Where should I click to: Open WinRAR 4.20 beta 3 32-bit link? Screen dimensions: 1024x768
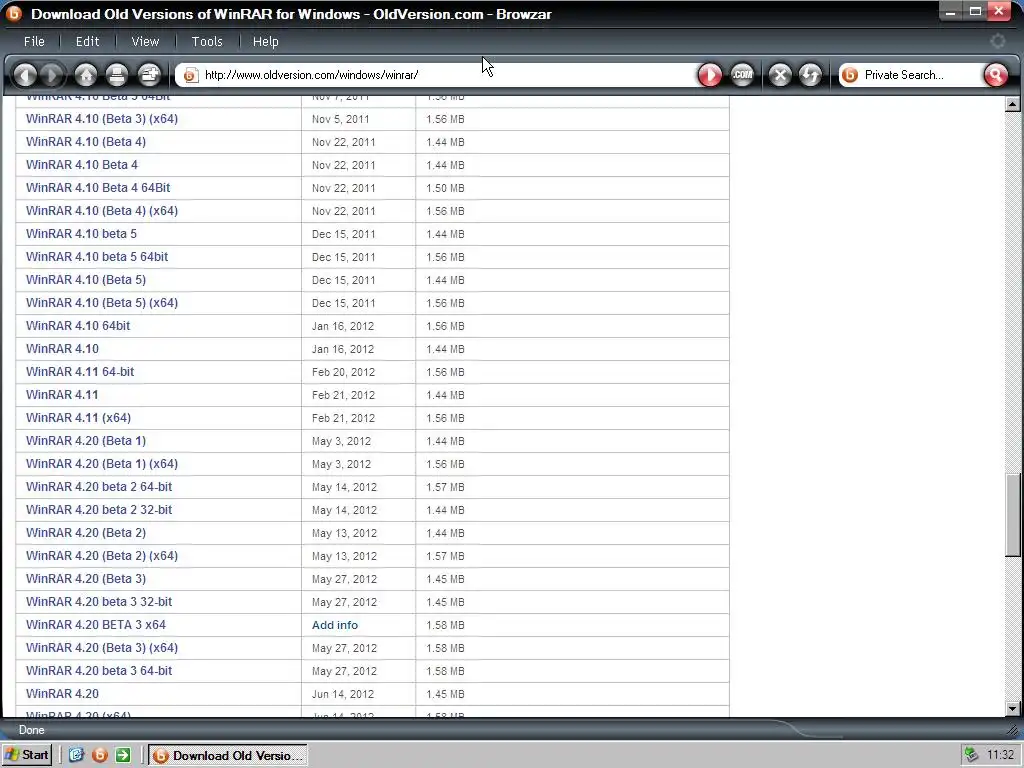99,601
